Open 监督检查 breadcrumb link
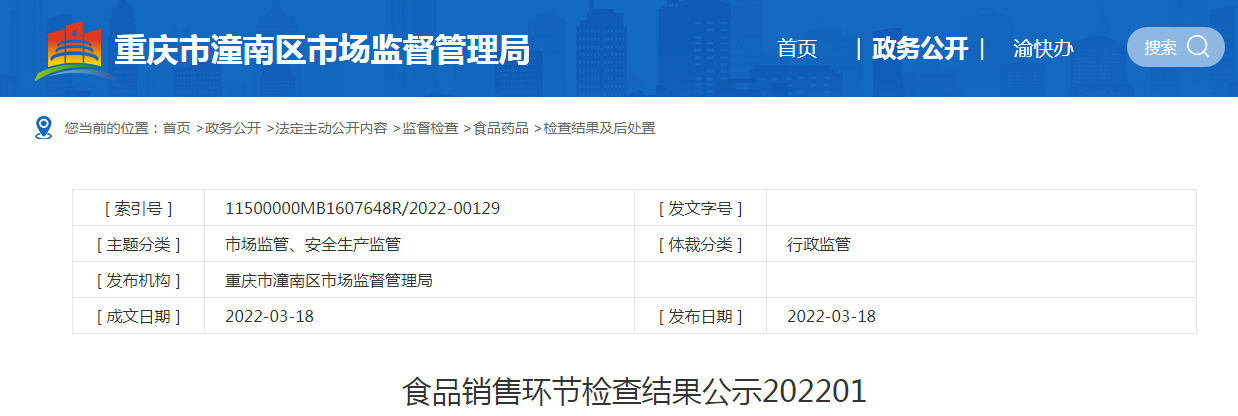 click(430, 128)
